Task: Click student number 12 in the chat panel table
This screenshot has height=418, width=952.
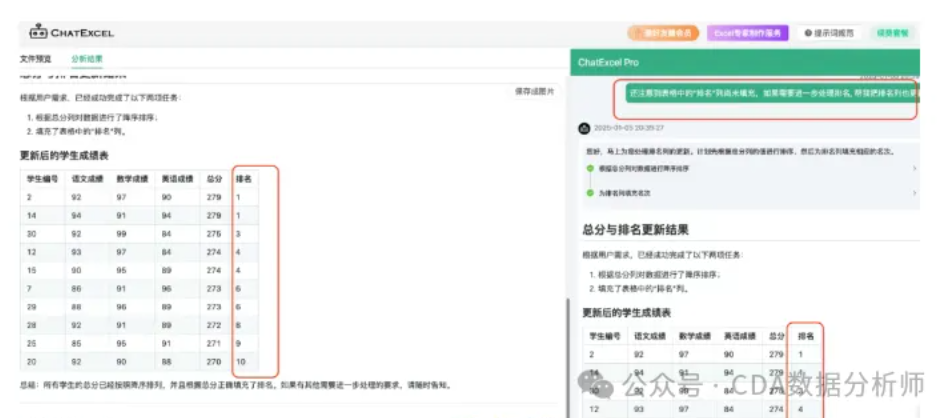Action: [x=594, y=409]
